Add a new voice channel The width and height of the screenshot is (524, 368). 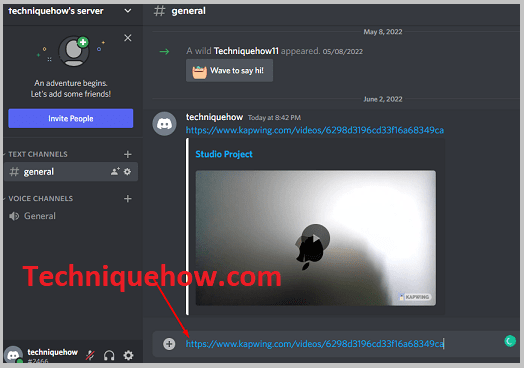(x=127, y=199)
